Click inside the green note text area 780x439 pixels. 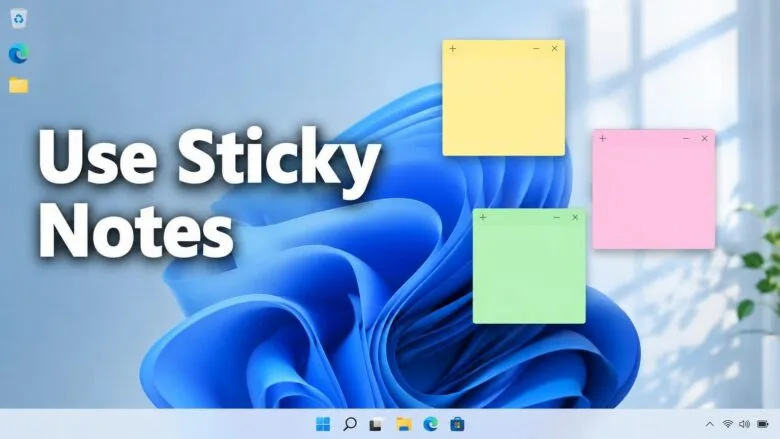click(529, 274)
